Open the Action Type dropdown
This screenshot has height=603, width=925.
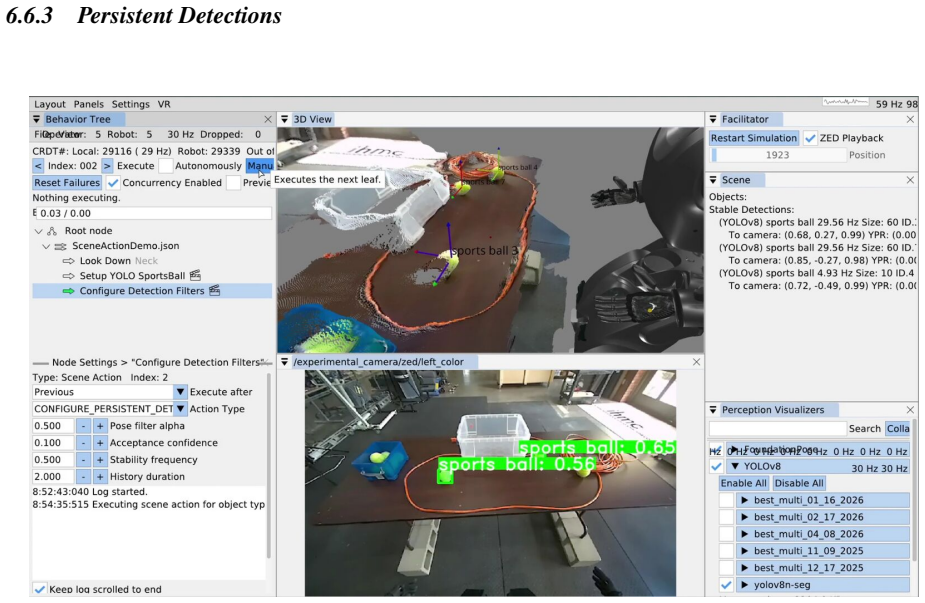(181, 408)
